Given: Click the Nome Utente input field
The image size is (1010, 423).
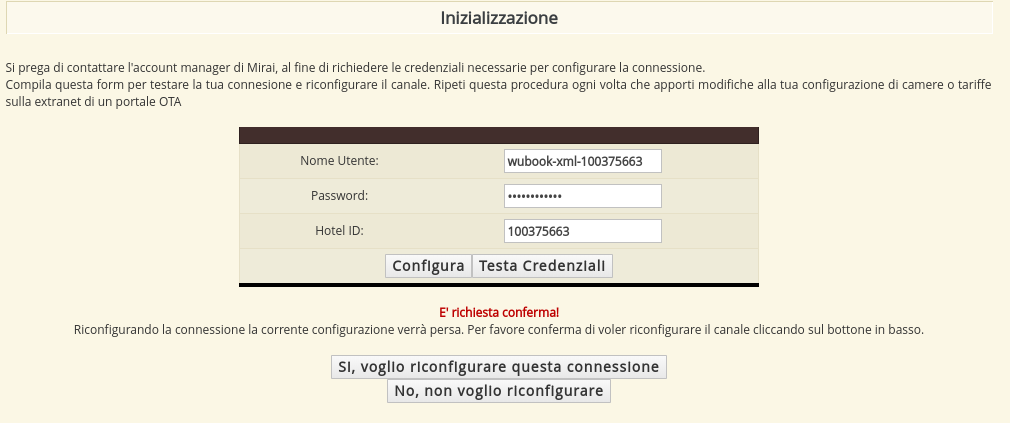Looking at the screenshot, I should pos(583,161).
